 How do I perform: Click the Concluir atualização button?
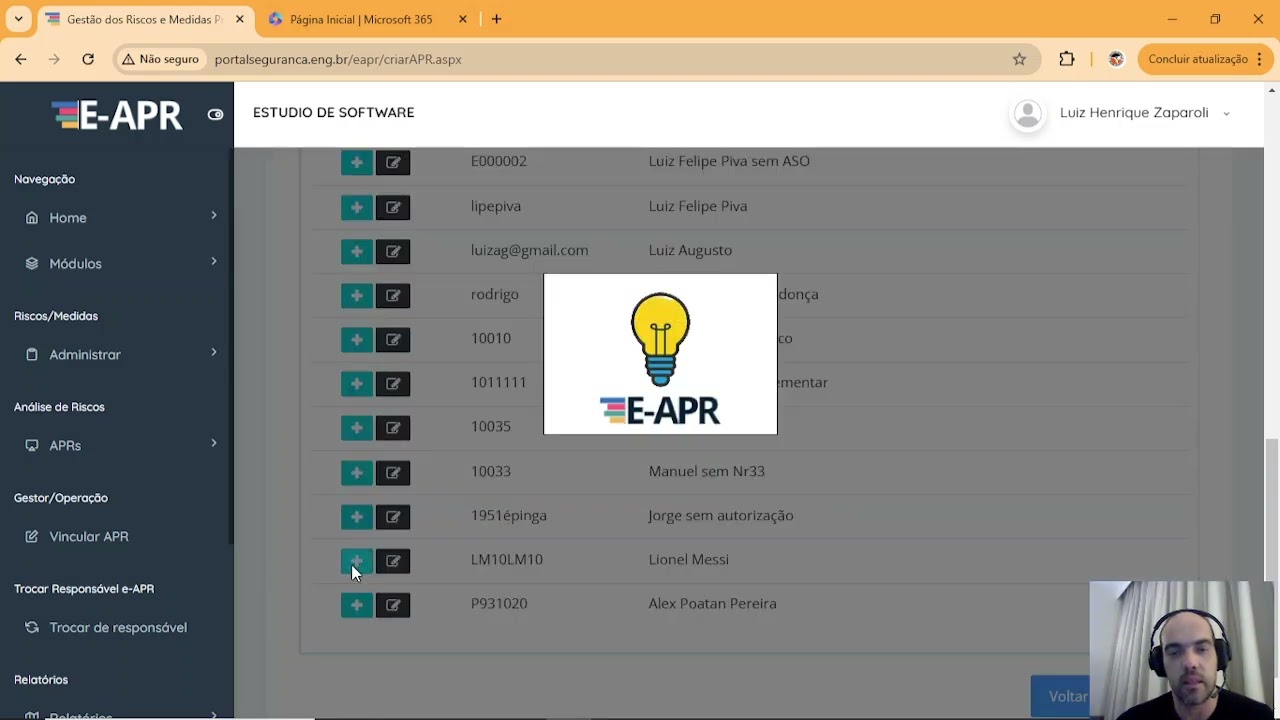pos(1205,59)
